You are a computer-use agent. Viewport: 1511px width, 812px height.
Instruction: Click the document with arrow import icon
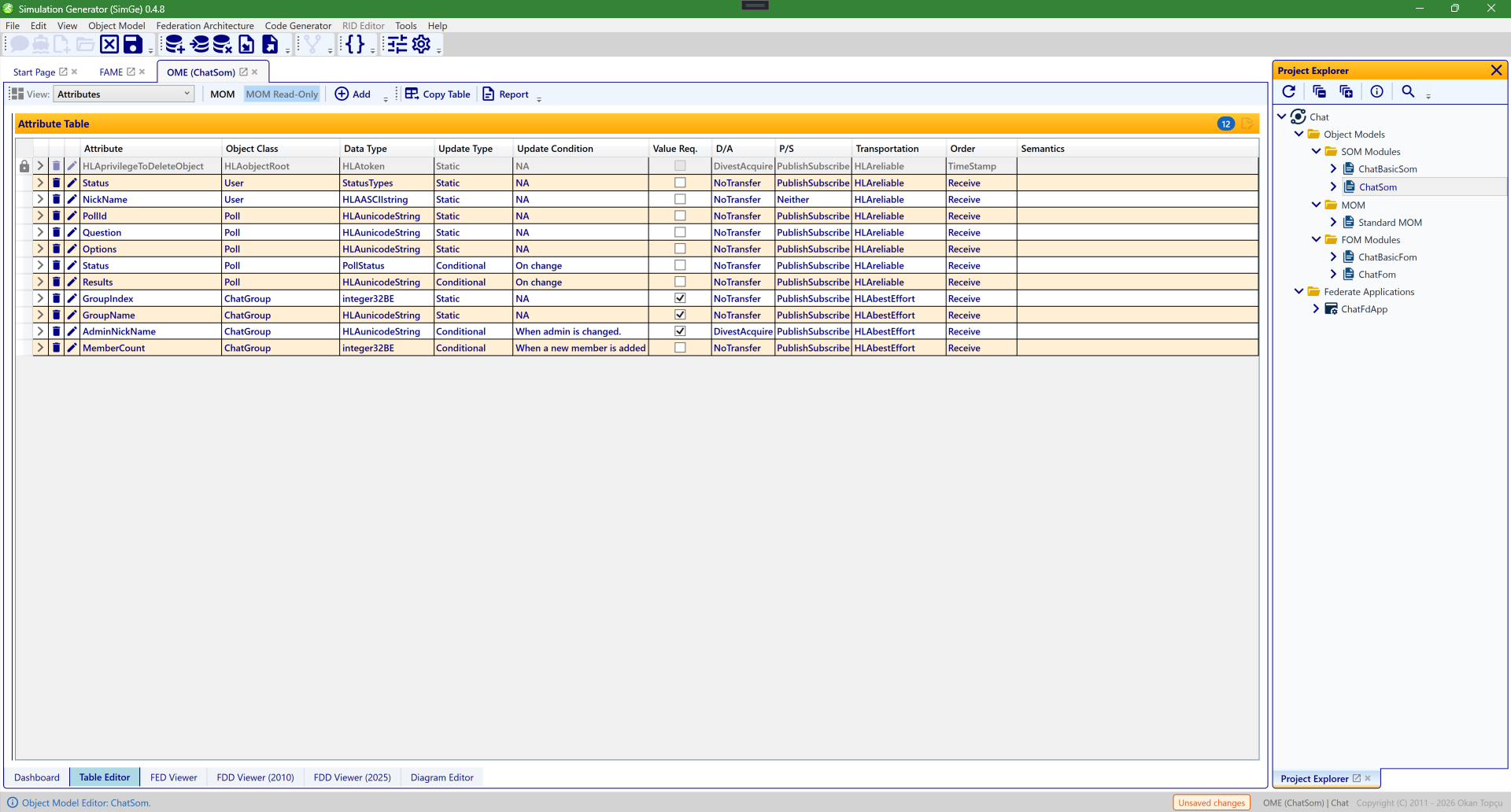[x=246, y=44]
